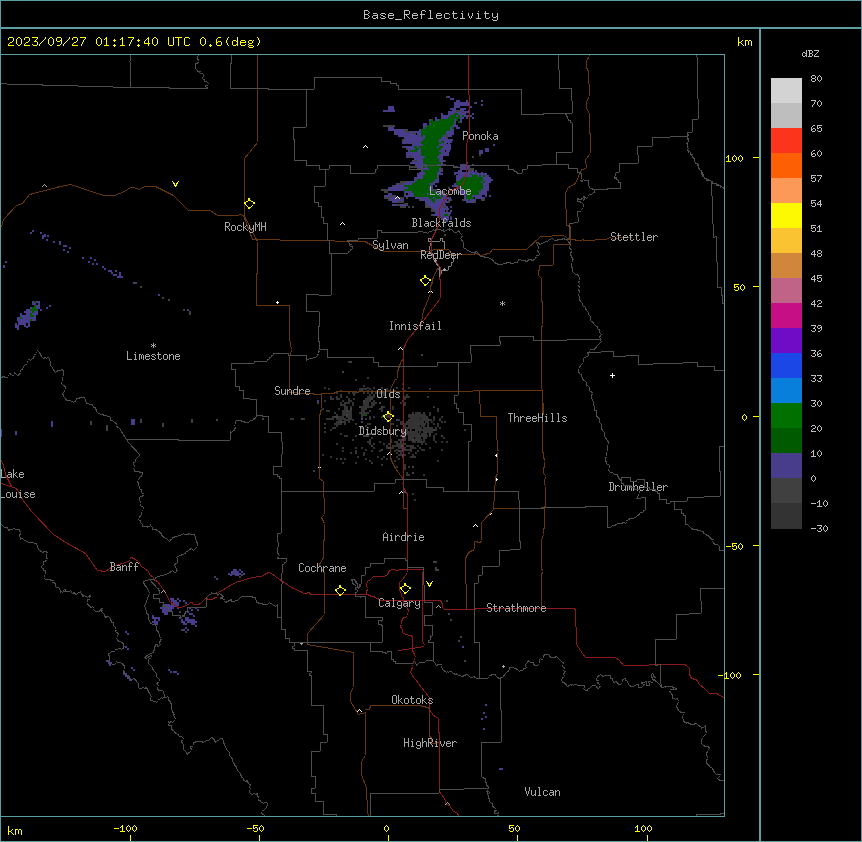Click the Calgary city label
This screenshot has height=842, width=862.
(399, 603)
